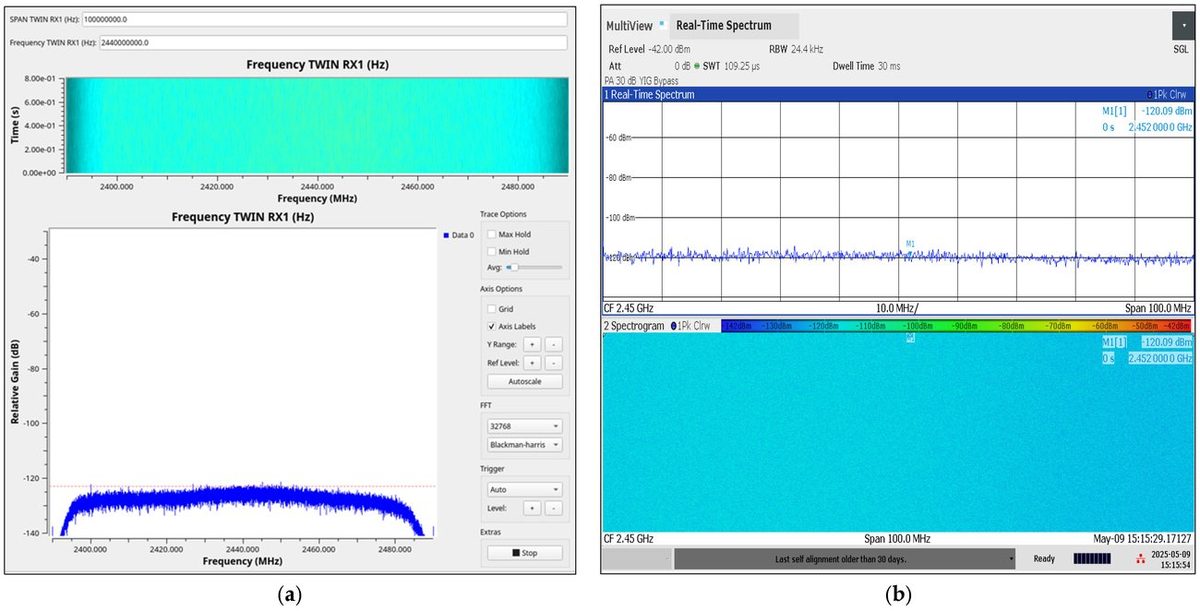The image size is (1200, 611).
Task: Open the FFT size 32768 dropdown
Action: coord(524,425)
